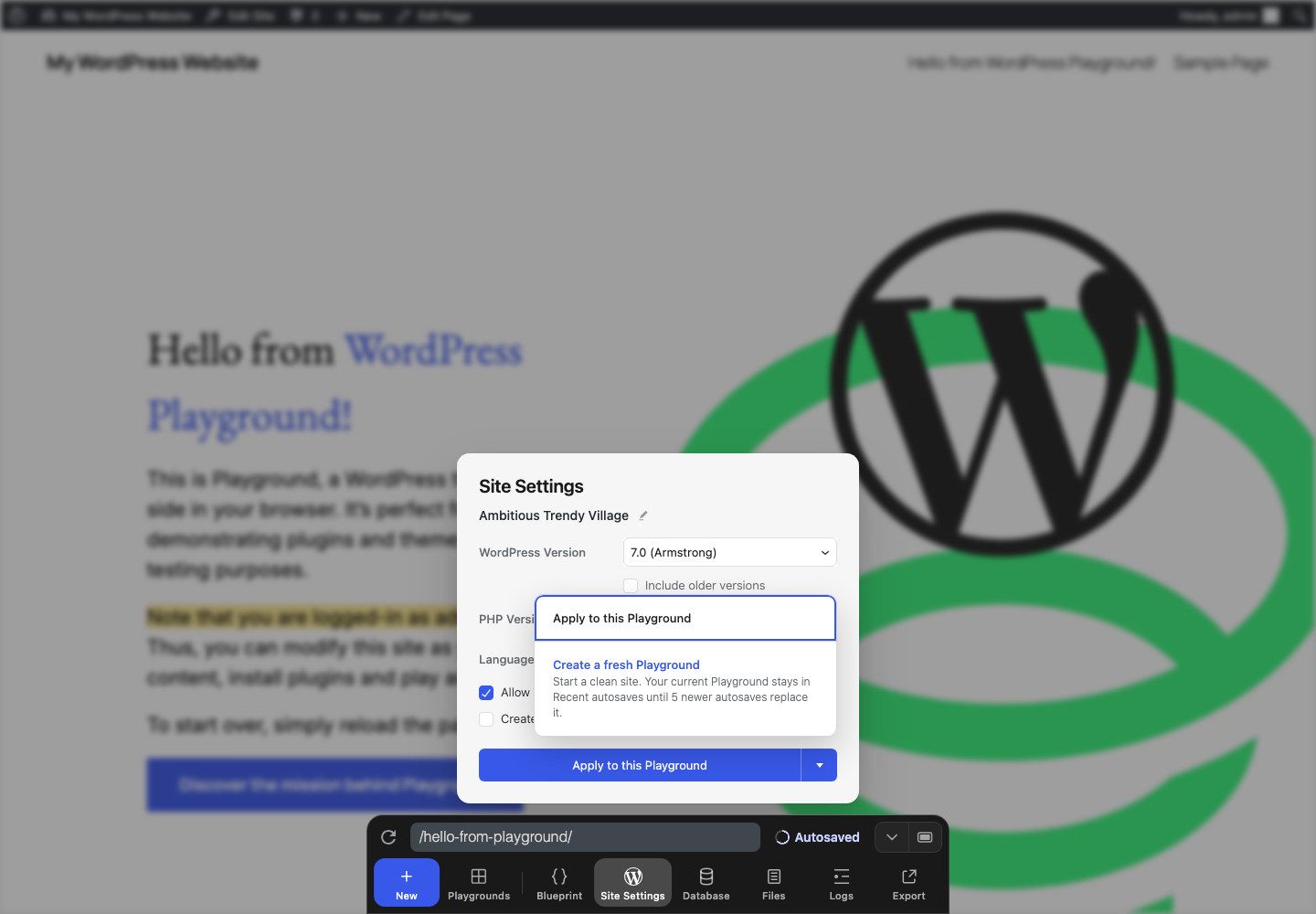Click the blue Apply to this Playground button
This screenshot has width=1316, height=914.
(640, 765)
